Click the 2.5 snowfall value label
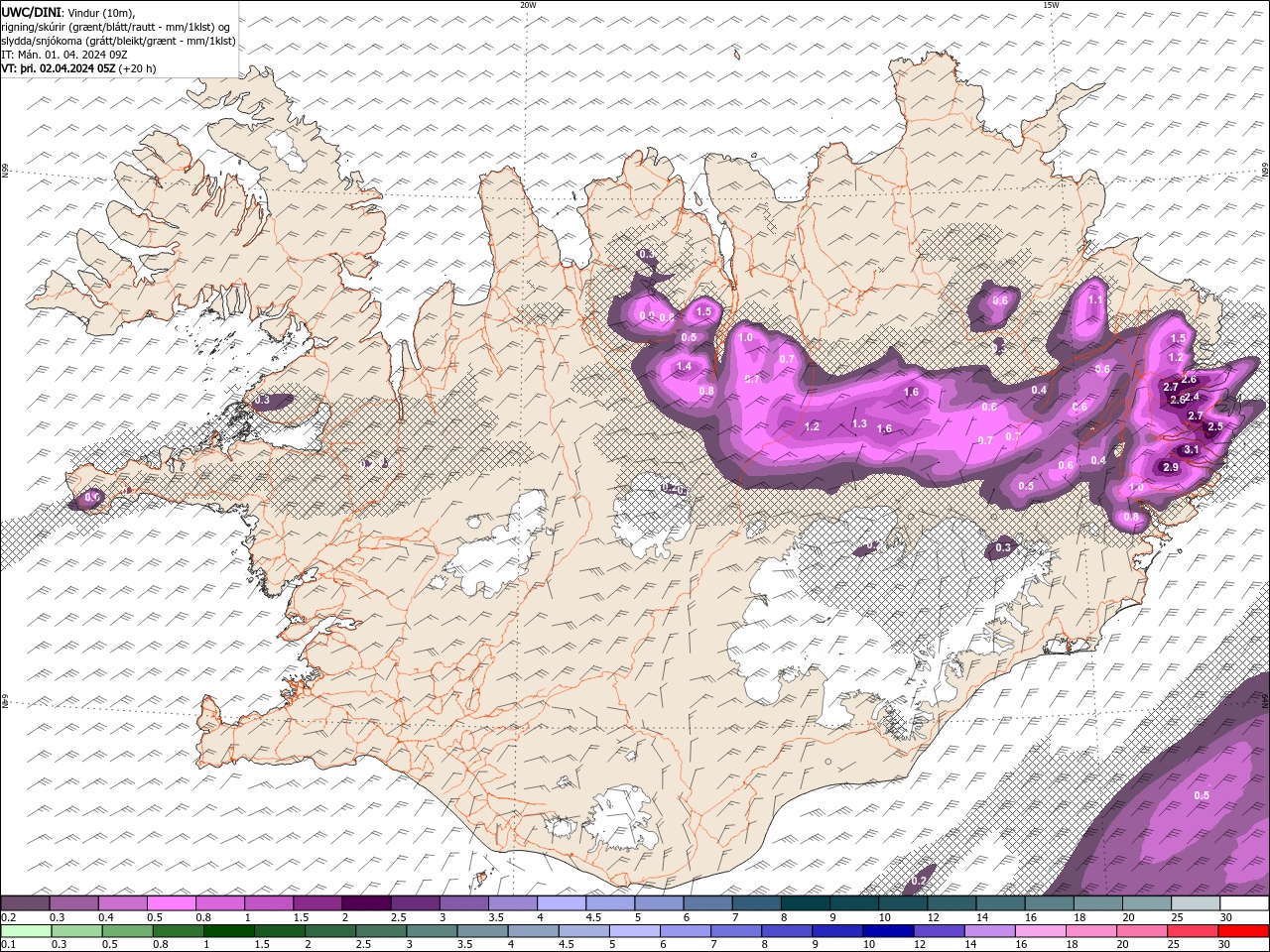 tap(1214, 426)
